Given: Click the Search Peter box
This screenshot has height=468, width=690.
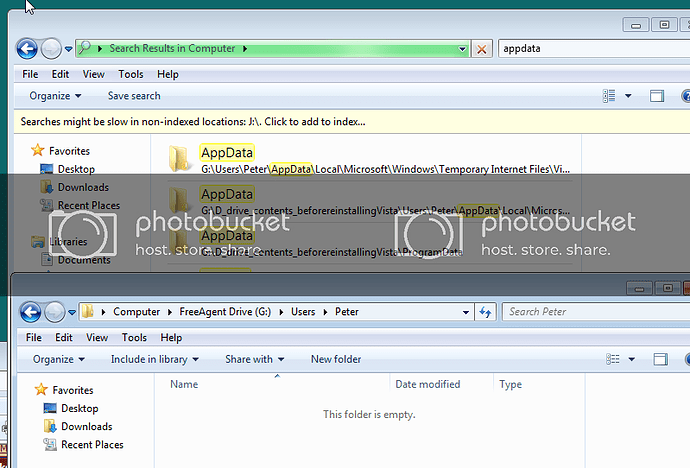Looking at the screenshot, I should point(596,312).
